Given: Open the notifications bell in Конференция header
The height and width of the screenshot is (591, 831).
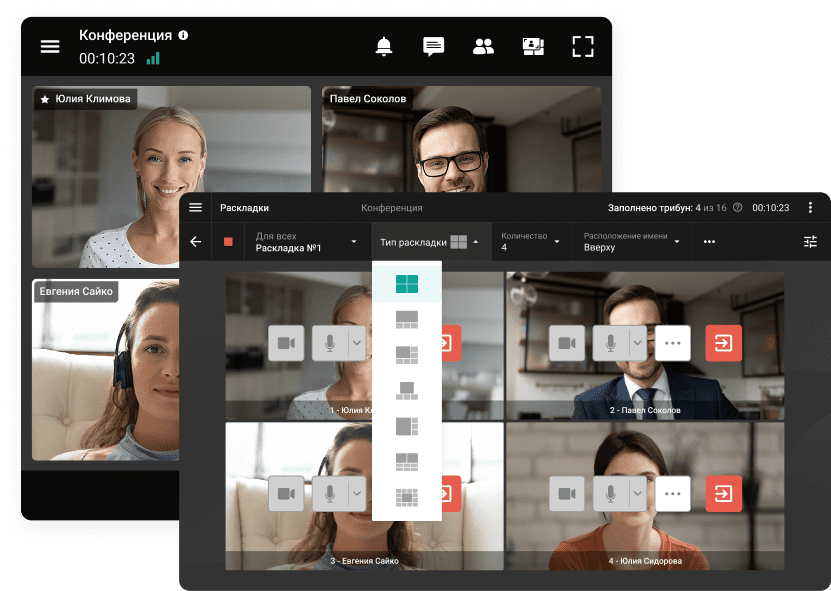Looking at the screenshot, I should tap(384, 46).
